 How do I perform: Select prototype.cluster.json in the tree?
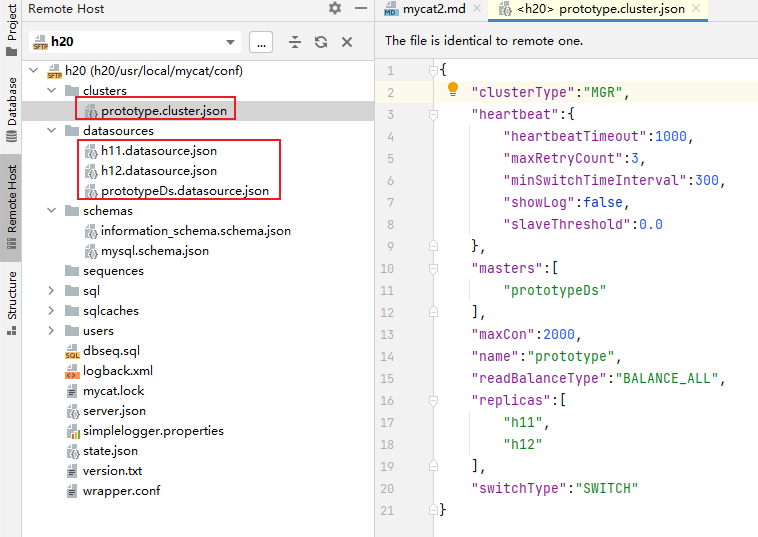(164, 111)
